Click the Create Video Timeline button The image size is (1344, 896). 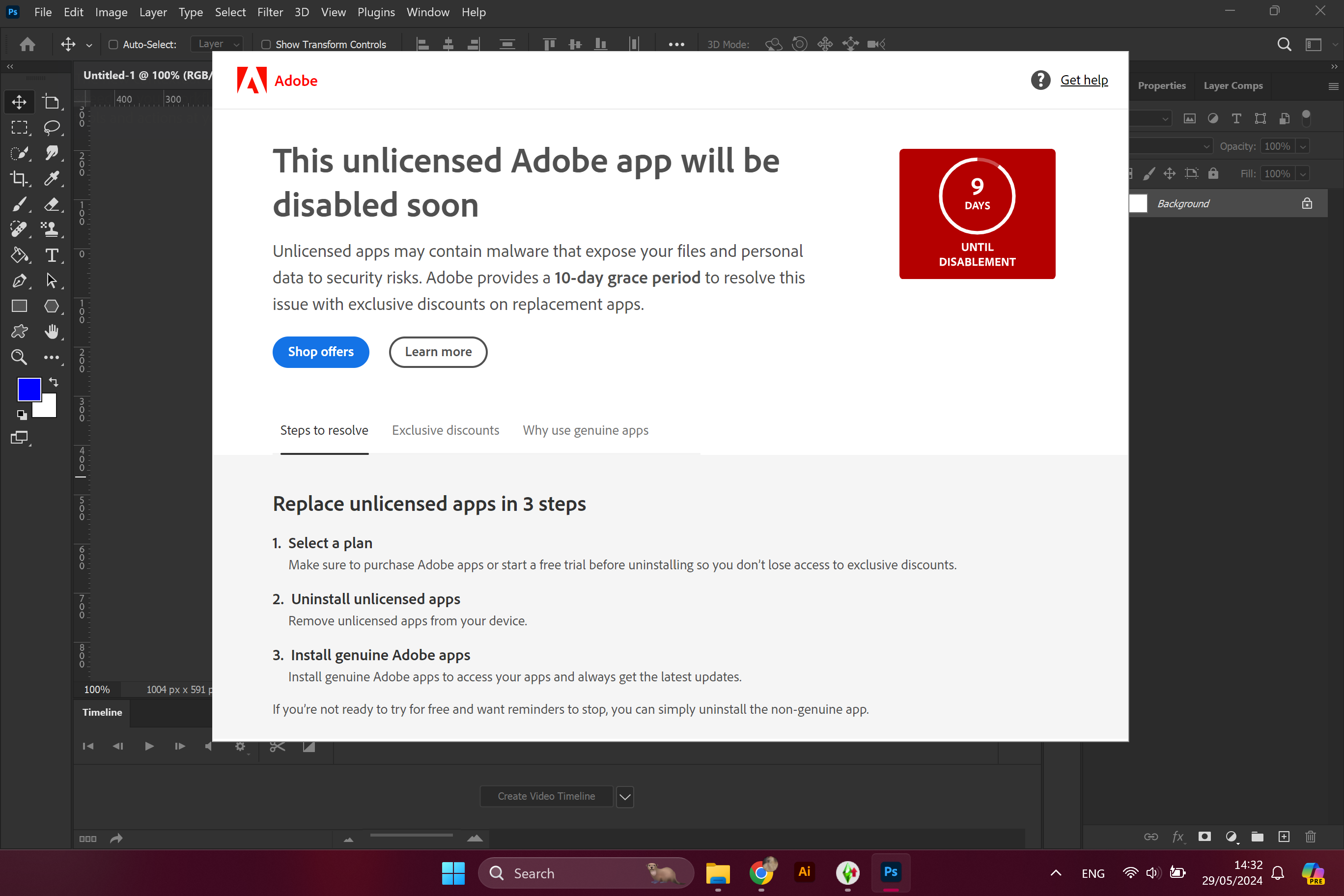(546, 797)
